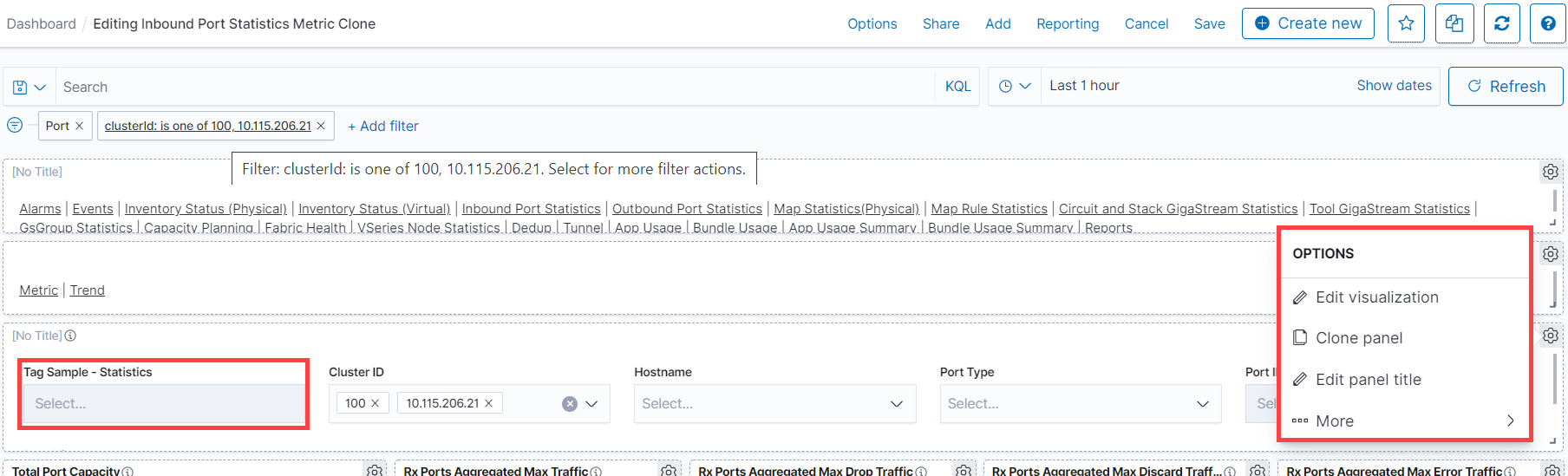
Task: Select Clone panel from Options menu
Action: coord(1358,338)
